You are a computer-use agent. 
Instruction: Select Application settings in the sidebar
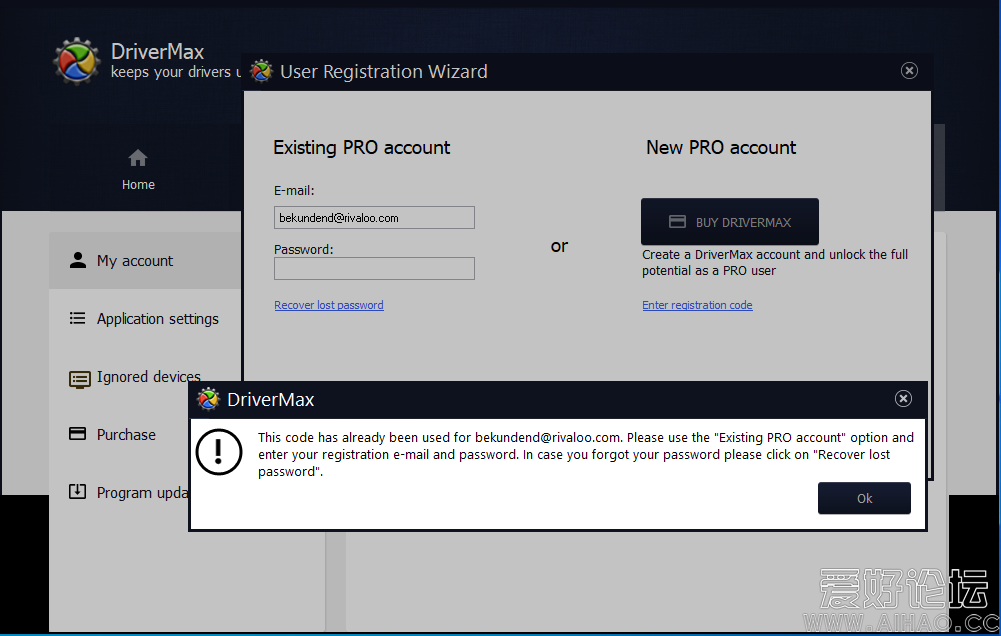coord(146,318)
